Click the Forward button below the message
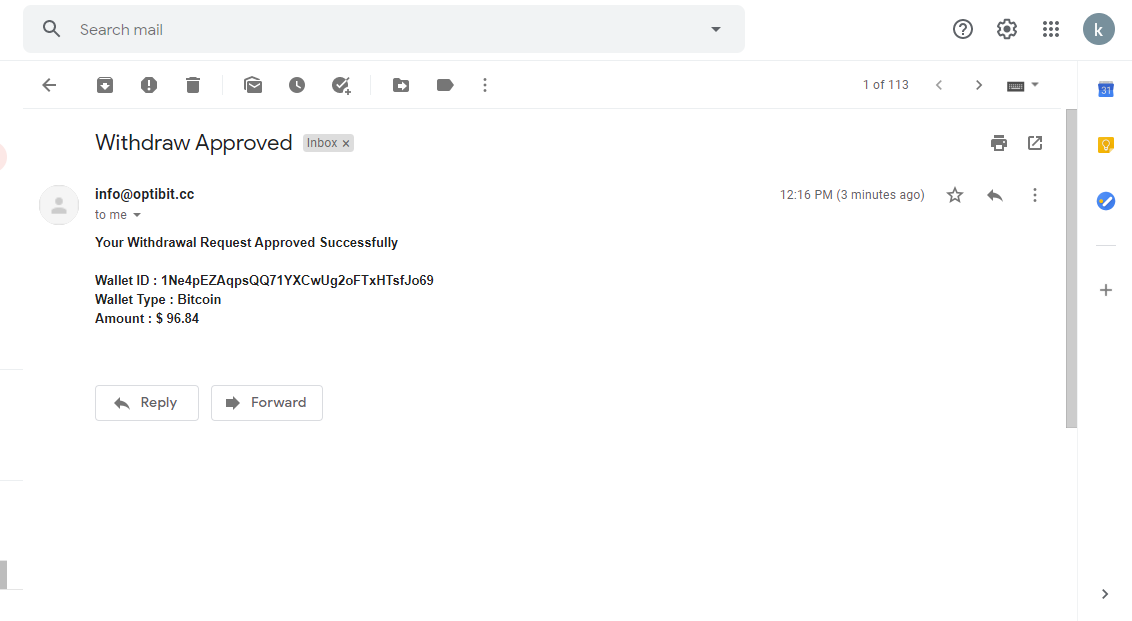This screenshot has width=1132, height=621. click(266, 403)
